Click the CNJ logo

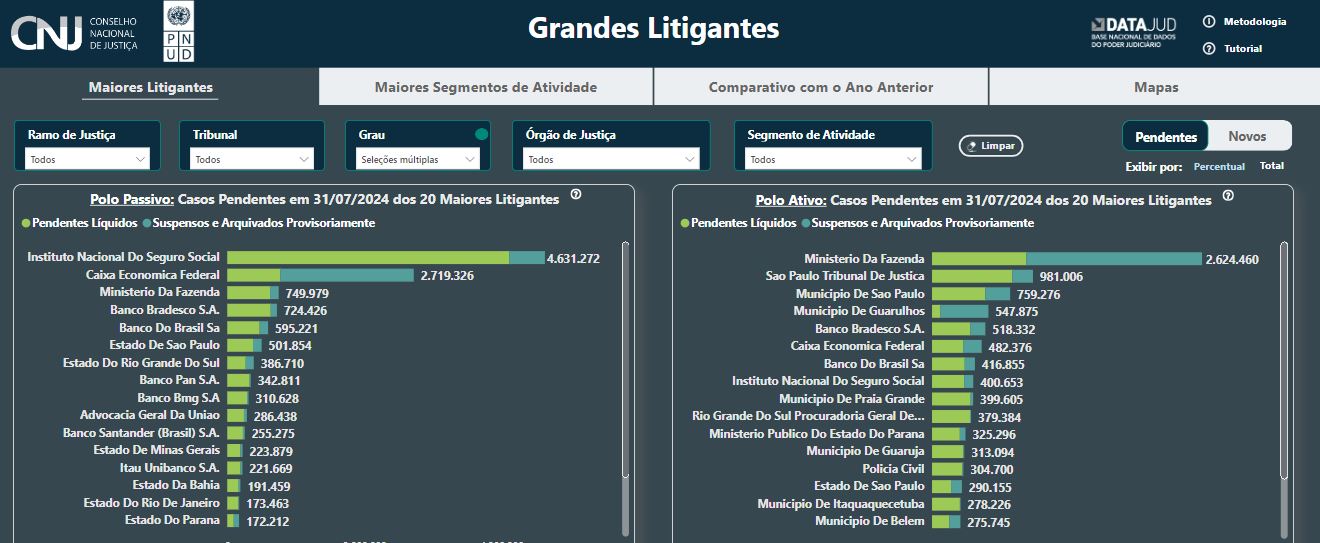point(74,33)
